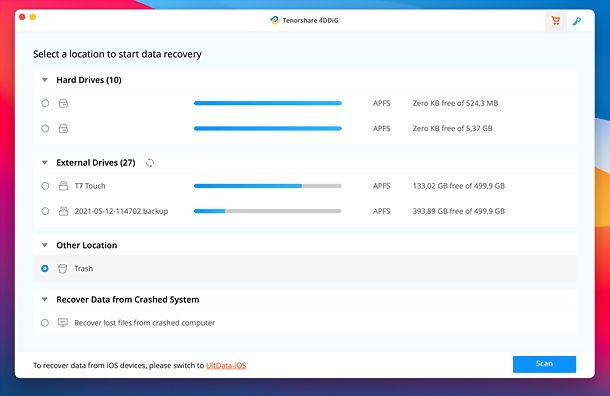The image size is (610, 396).
Task: Click the Tenorshare 4DDiG logo icon
Action: point(275,20)
